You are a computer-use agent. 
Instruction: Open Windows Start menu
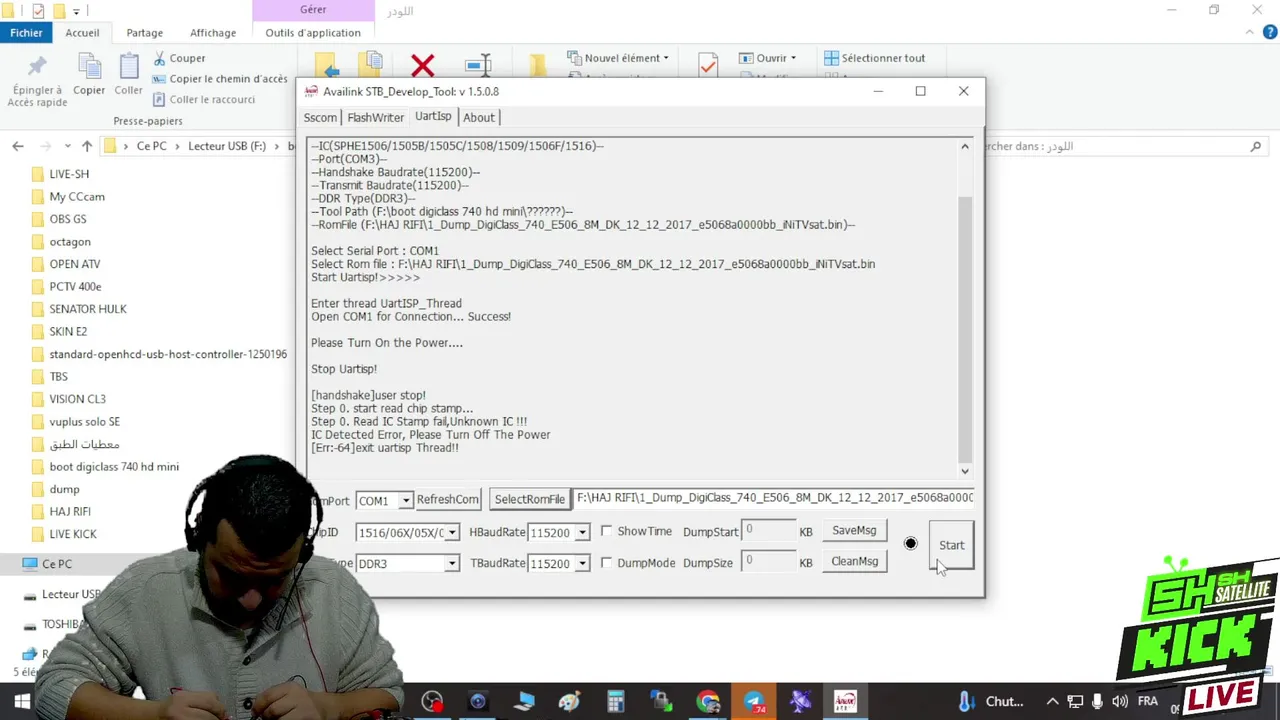pos(22,701)
